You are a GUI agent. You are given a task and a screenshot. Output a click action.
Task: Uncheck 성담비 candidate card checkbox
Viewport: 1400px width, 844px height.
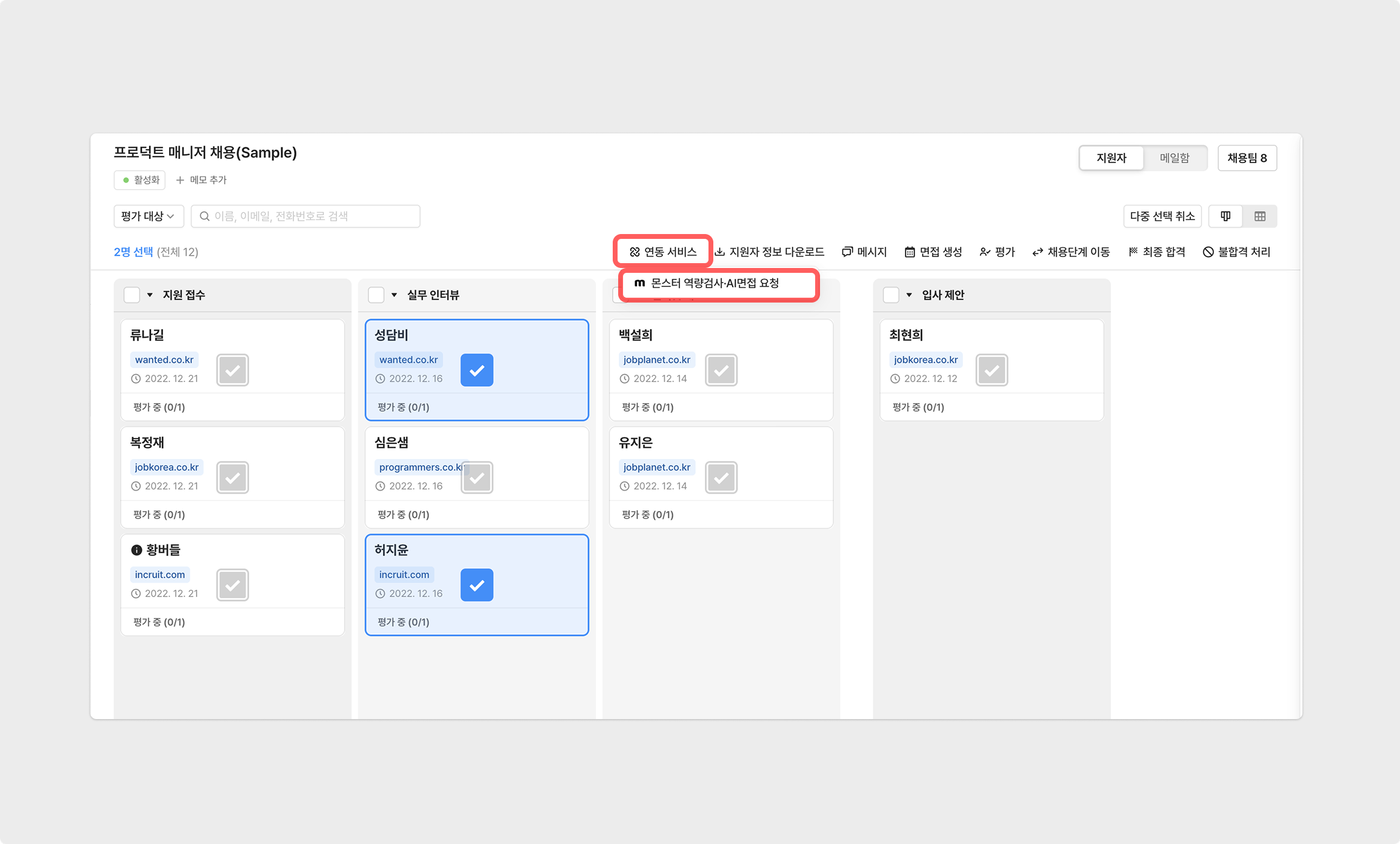tap(477, 370)
